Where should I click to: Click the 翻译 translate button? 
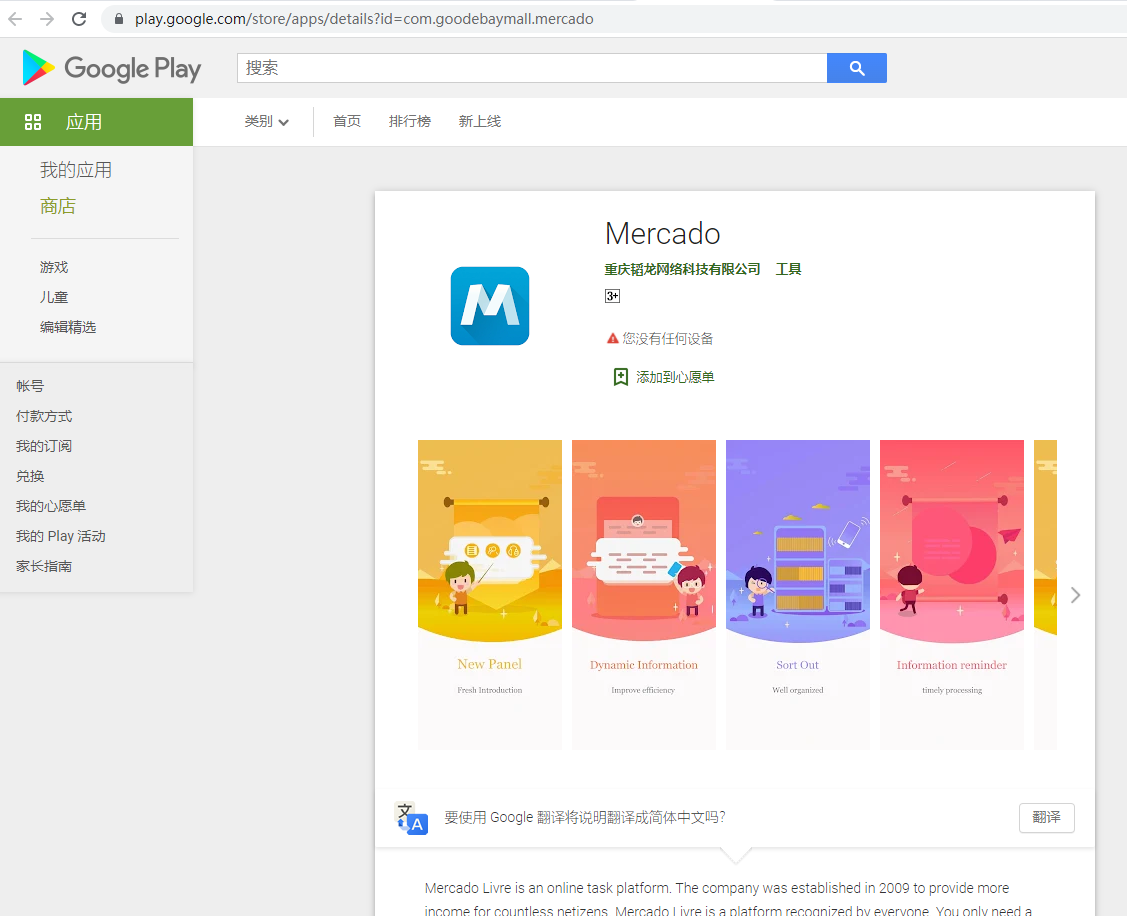coord(1046,817)
